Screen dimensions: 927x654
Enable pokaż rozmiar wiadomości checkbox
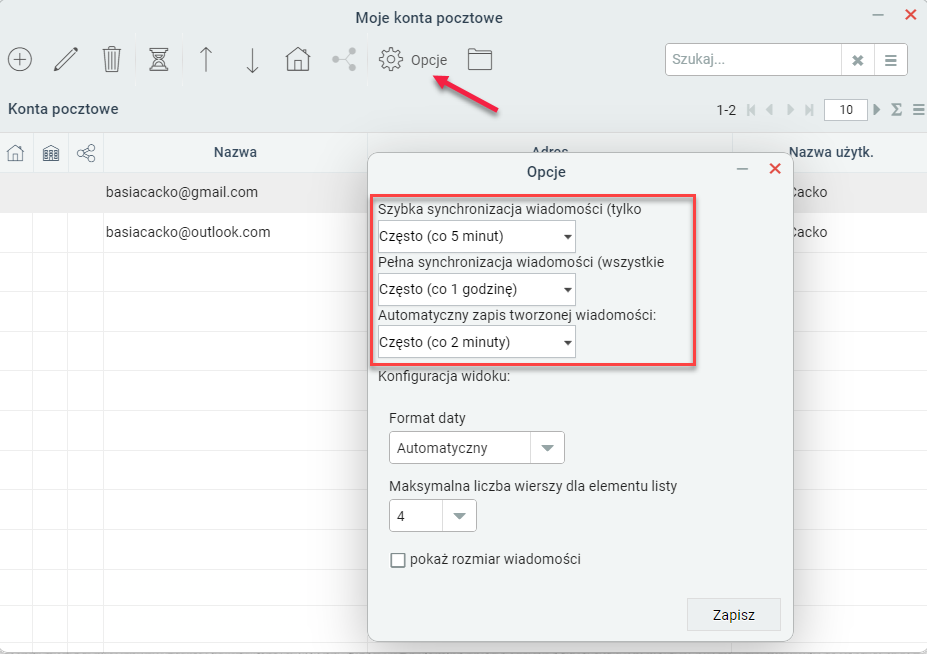(x=398, y=560)
